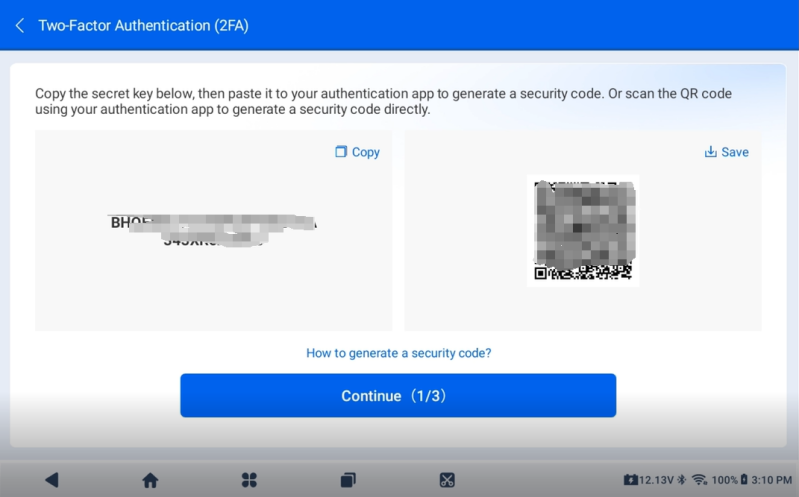Image resolution: width=799 pixels, height=497 pixels.
Task: Click the Copy icon beside the secret key
Action: click(x=341, y=152)
